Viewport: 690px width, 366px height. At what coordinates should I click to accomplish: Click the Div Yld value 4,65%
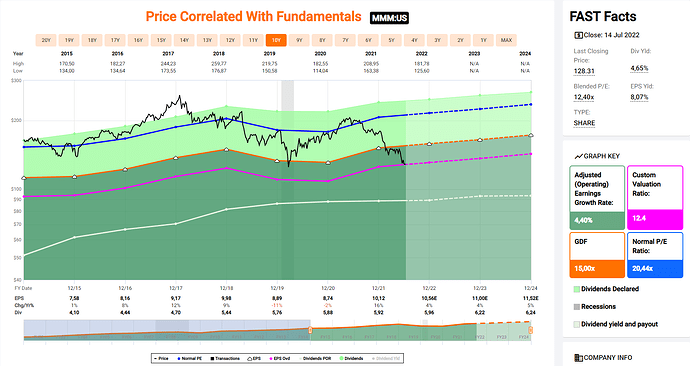[639, 68]
